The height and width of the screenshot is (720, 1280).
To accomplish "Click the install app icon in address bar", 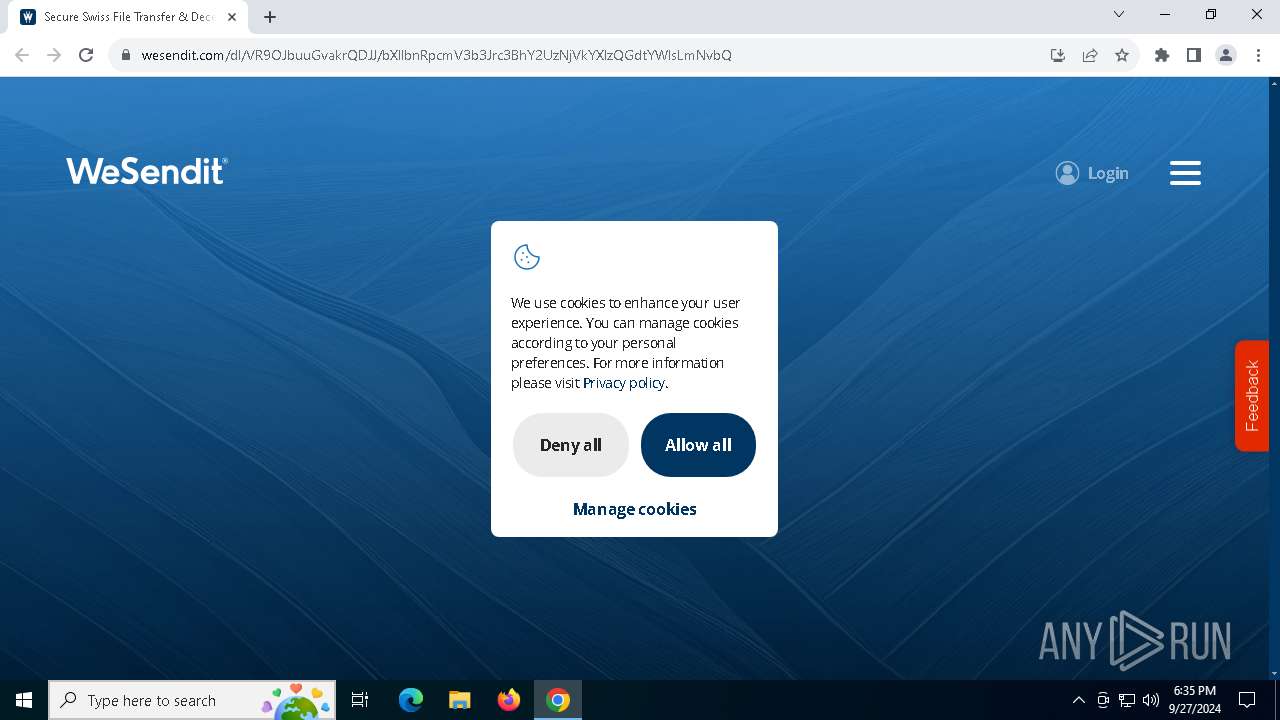I will [1058, 55].
